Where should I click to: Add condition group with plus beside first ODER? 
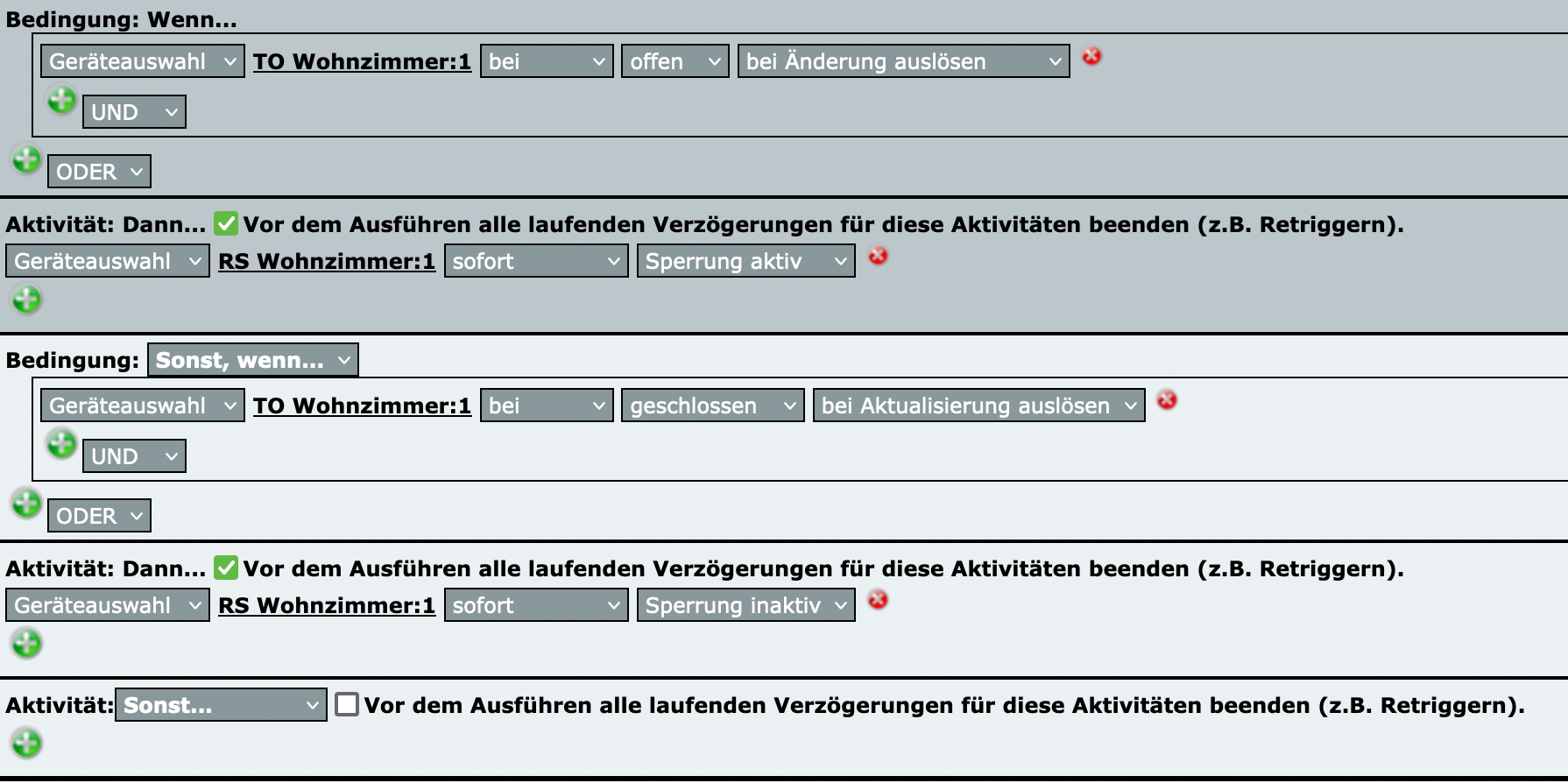(26, 160)
